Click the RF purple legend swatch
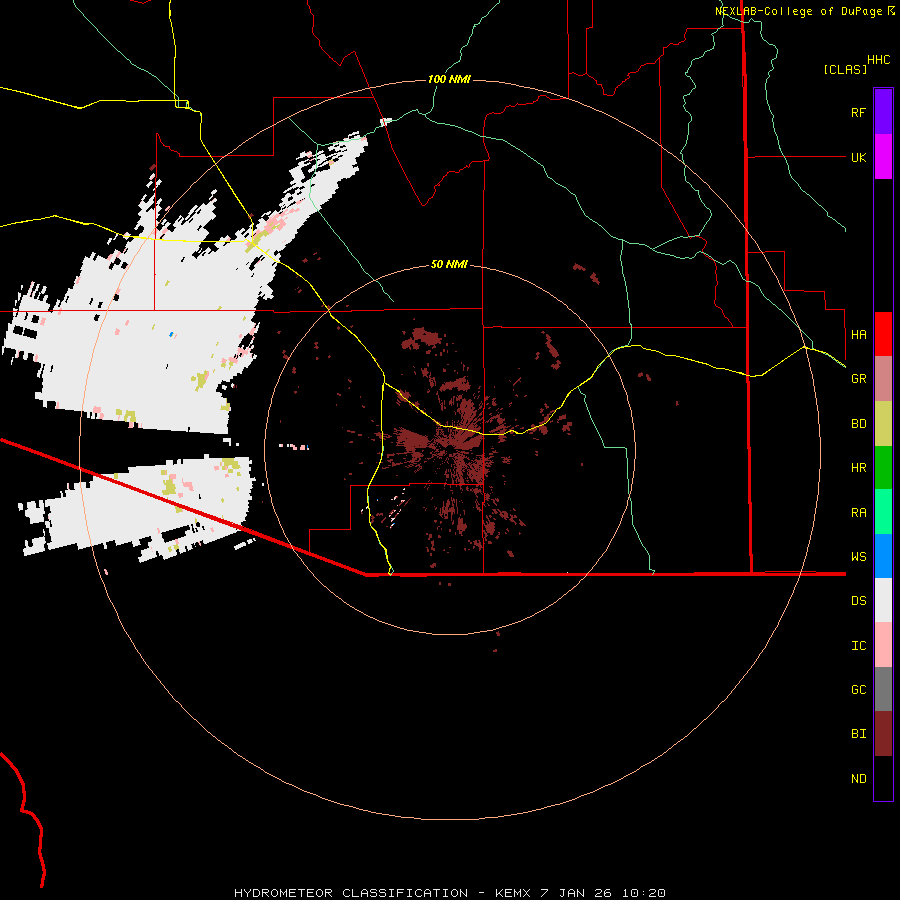Image resolution: width=900 pixels, height=900 pixels. pos(883,112)
